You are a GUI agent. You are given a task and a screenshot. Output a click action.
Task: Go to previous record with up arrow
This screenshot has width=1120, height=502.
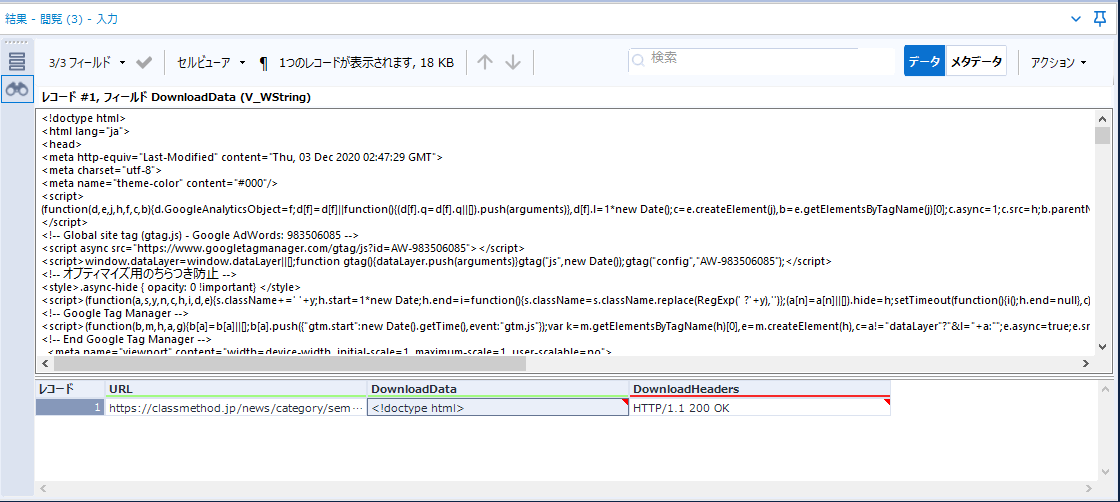(485, 63)
